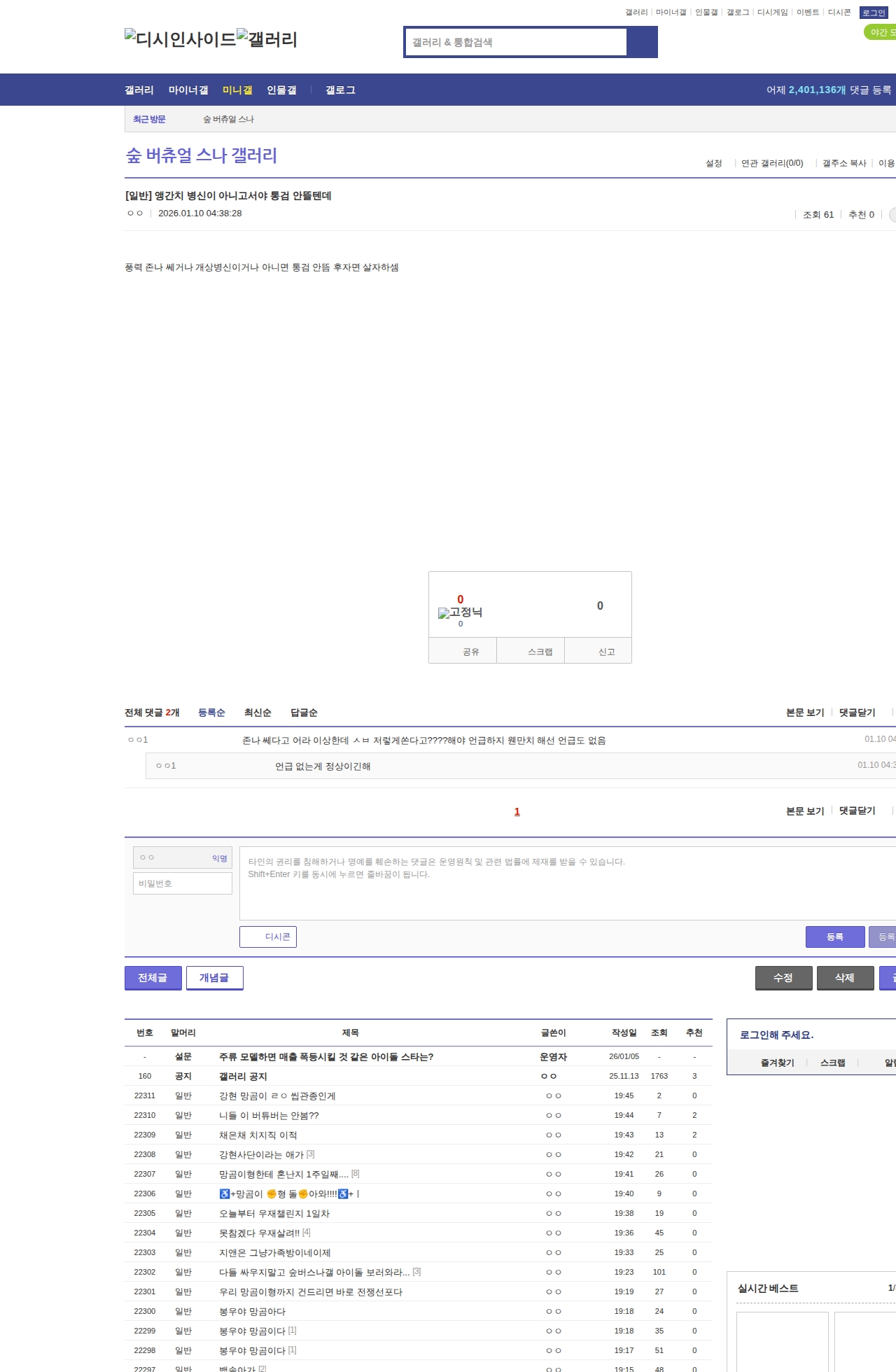Open the 디시콘 emoticon picker

coord(268,937)
